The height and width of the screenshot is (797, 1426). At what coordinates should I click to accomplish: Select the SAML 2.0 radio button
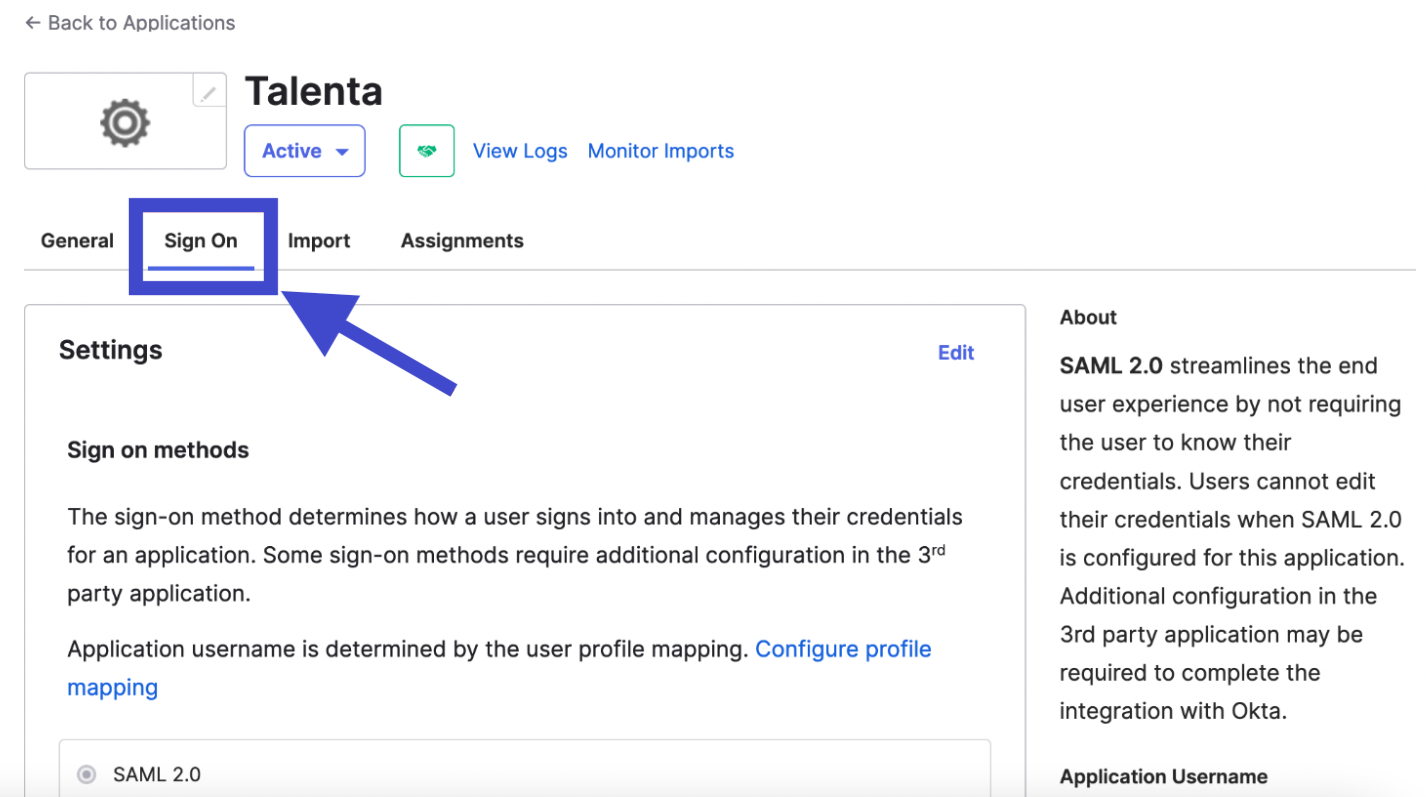click(x=87, y=774)
